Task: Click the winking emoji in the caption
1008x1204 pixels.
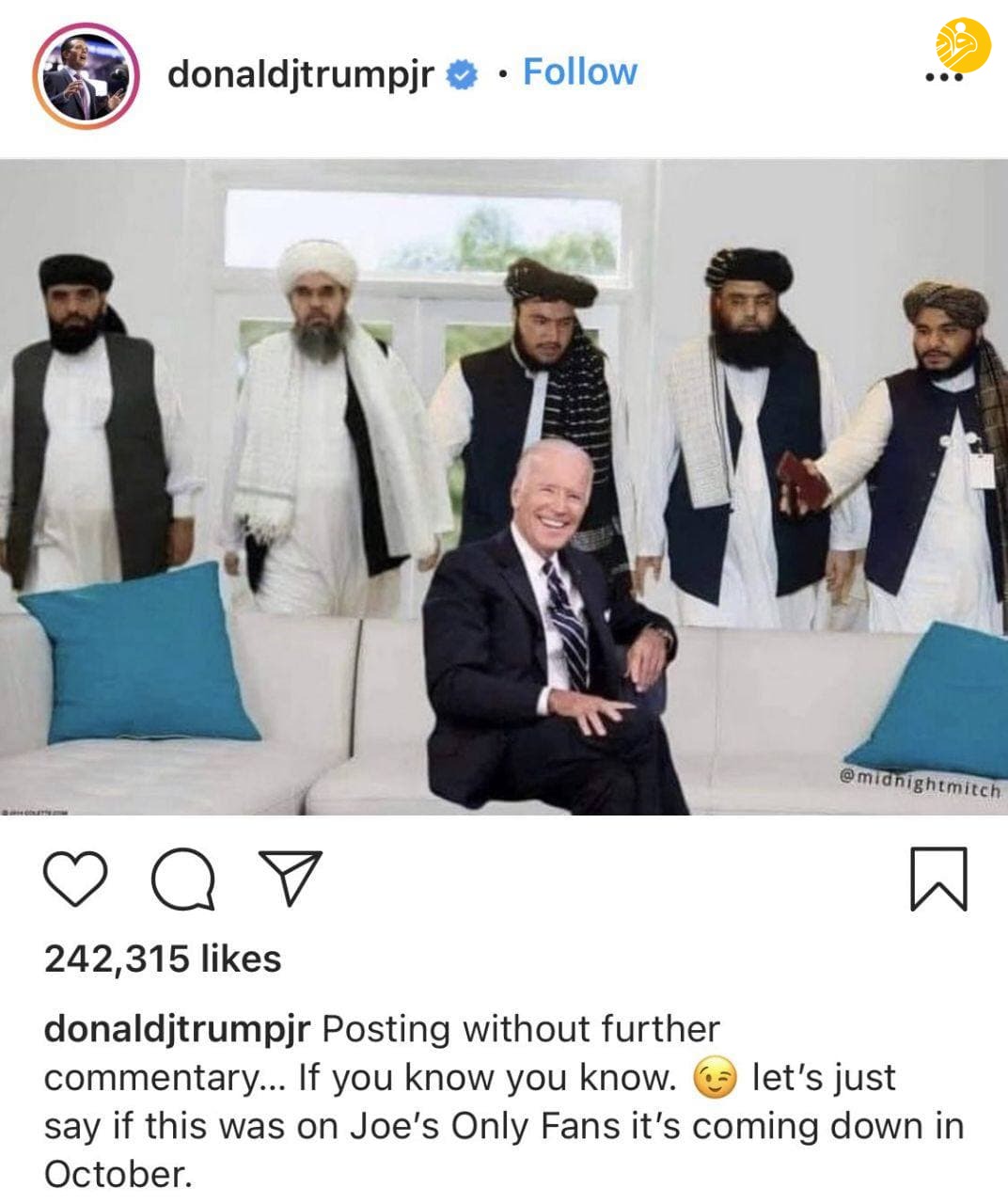Action: 715,1078
